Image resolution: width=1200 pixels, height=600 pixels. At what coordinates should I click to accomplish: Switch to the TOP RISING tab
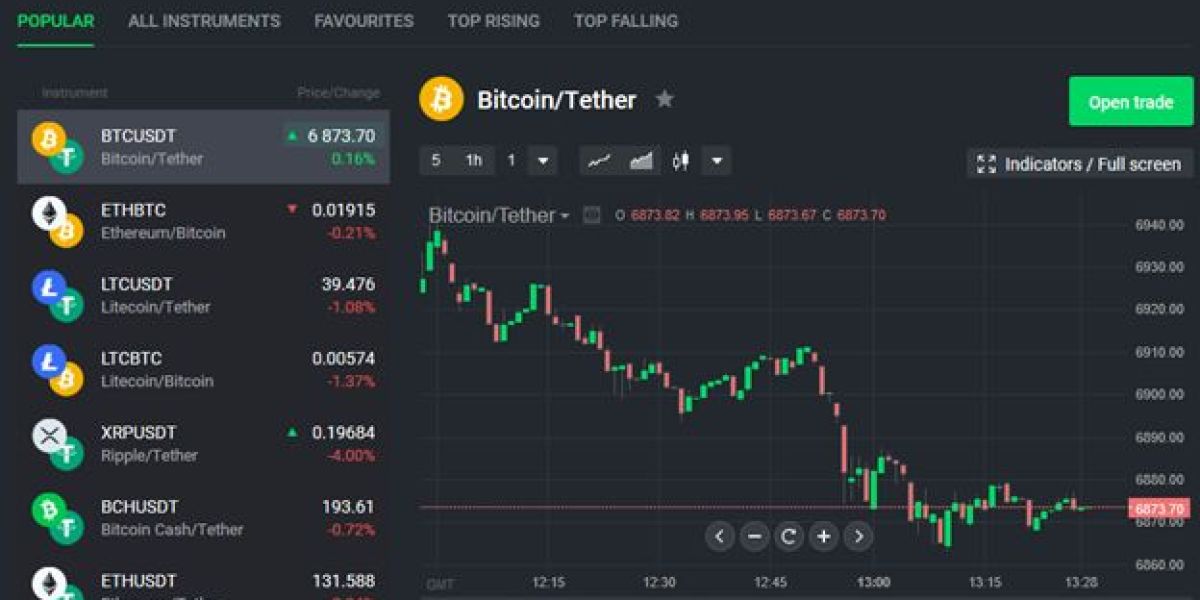(x=492, y=20)
